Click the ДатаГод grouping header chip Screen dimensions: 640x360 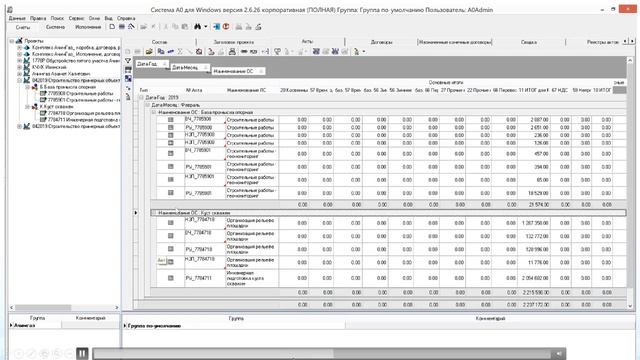pyautogui.click(x=152, y=64)
